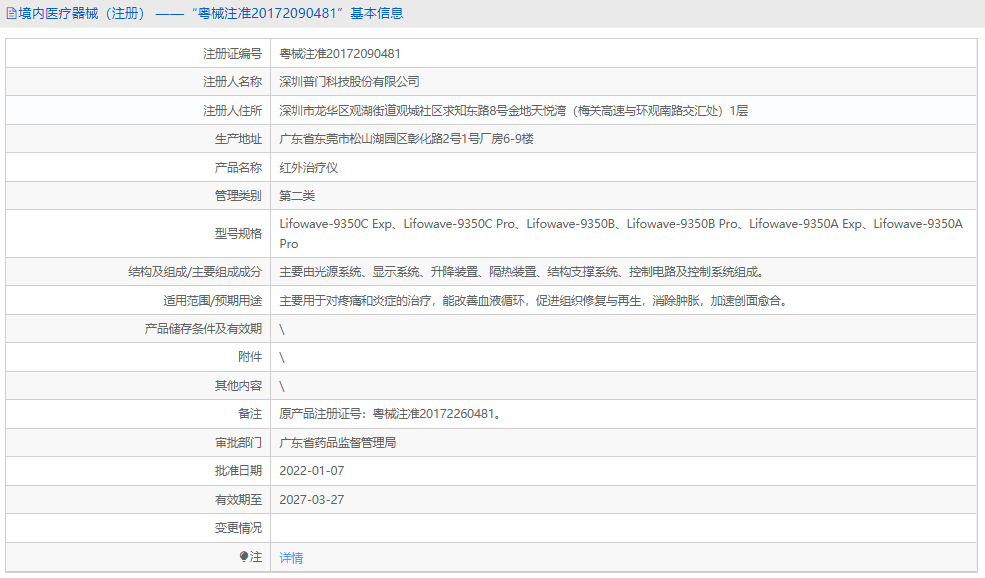Select the production address value starting 广东省东莞市
Image resolution: width=985 pixels, height=578 pixels.
[406, 139]
